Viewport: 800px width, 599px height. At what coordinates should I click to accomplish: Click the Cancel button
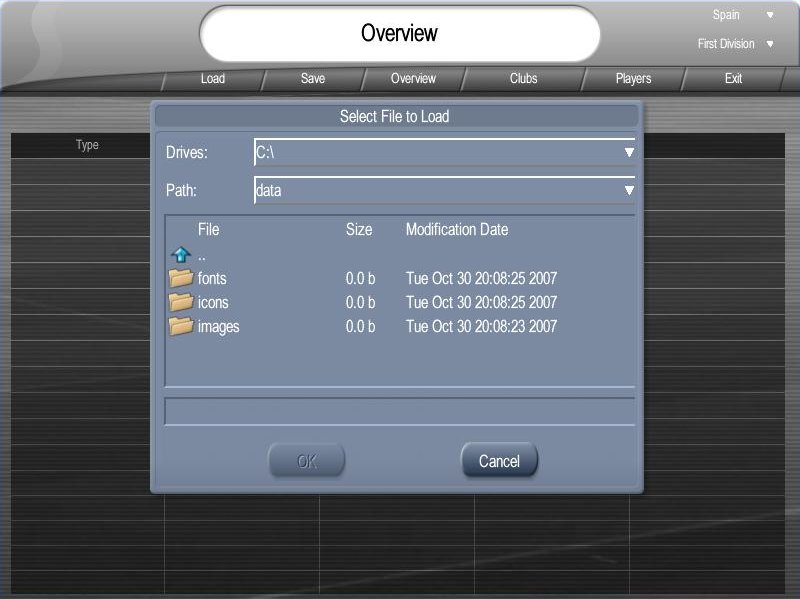(x=499, y=461)
